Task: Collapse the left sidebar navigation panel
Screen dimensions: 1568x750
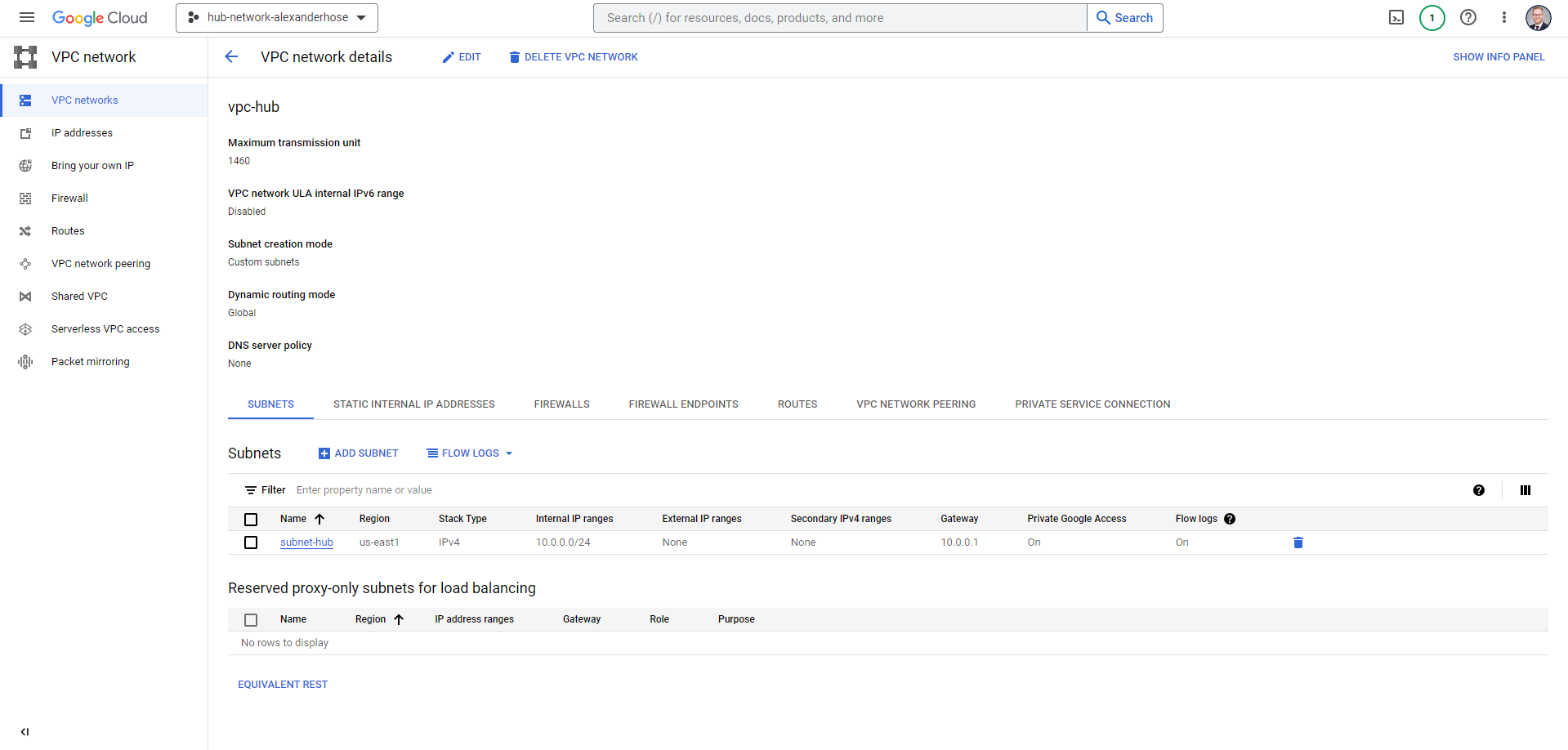Action: click(x=25, y=732)
